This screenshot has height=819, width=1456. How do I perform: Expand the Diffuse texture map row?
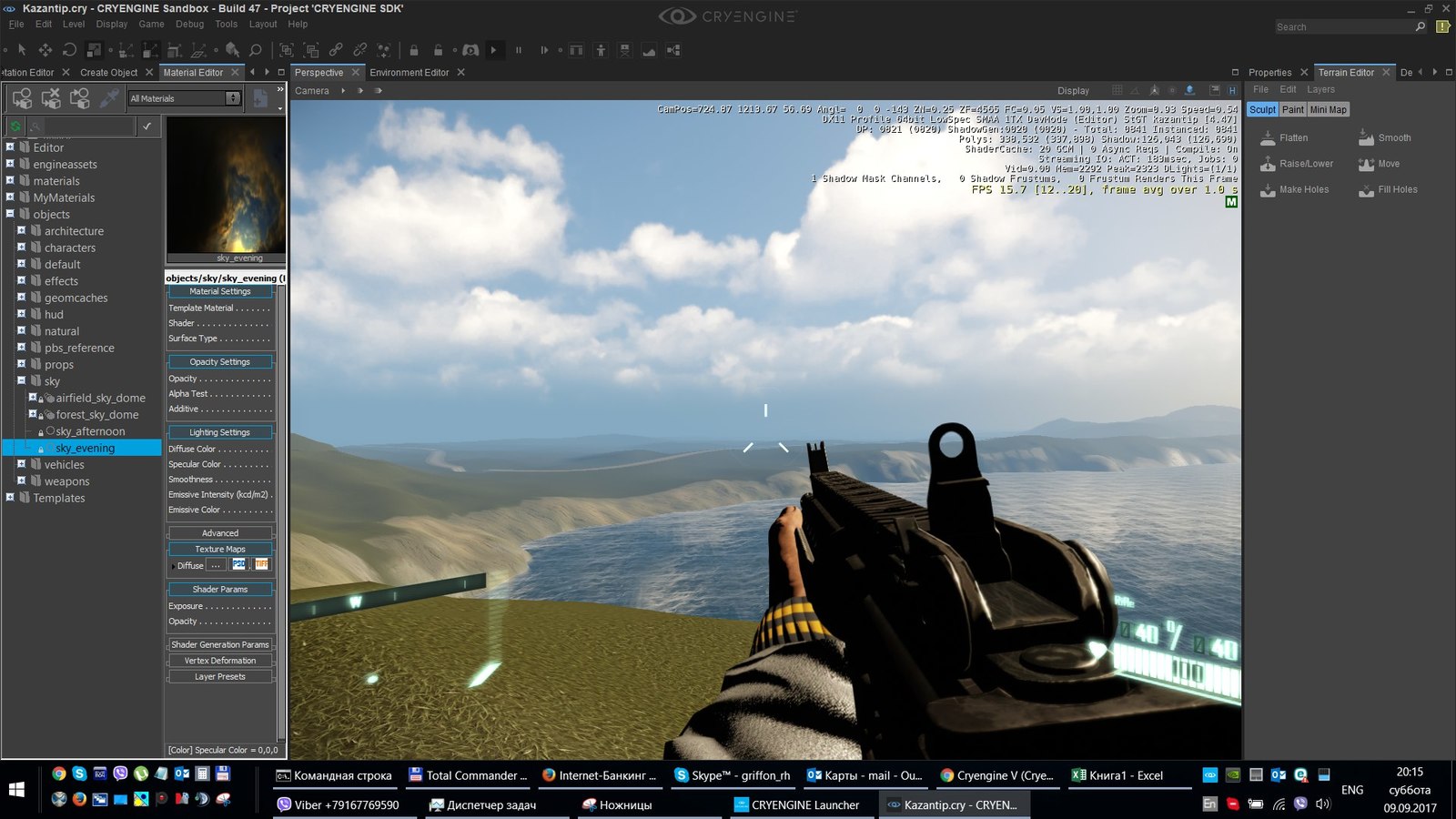point(173,566)
